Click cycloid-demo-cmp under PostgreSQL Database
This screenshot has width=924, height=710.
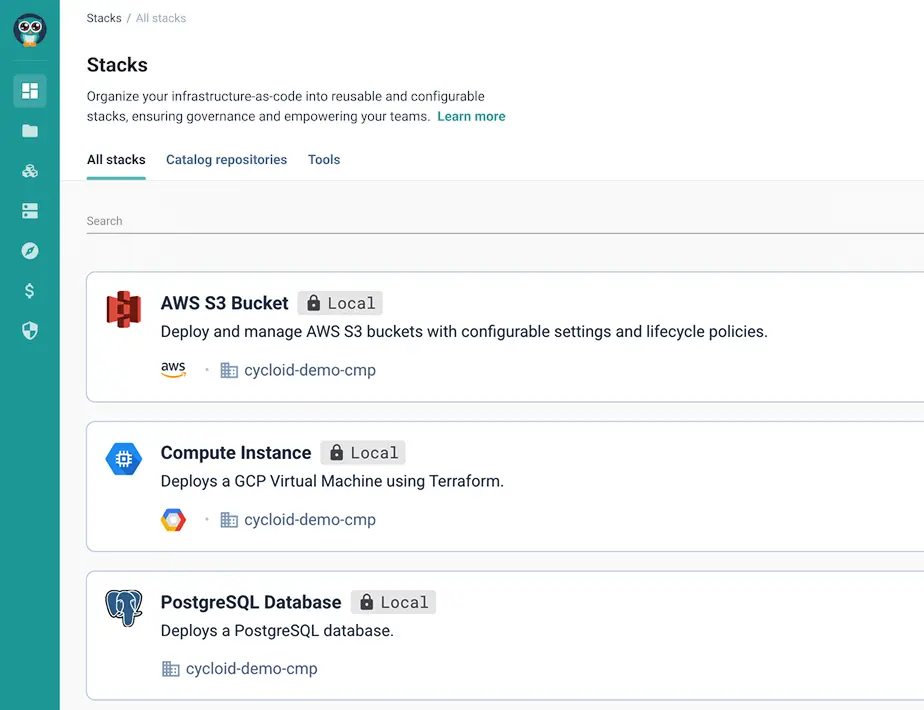pyautogui.click(x=251, y=669)
